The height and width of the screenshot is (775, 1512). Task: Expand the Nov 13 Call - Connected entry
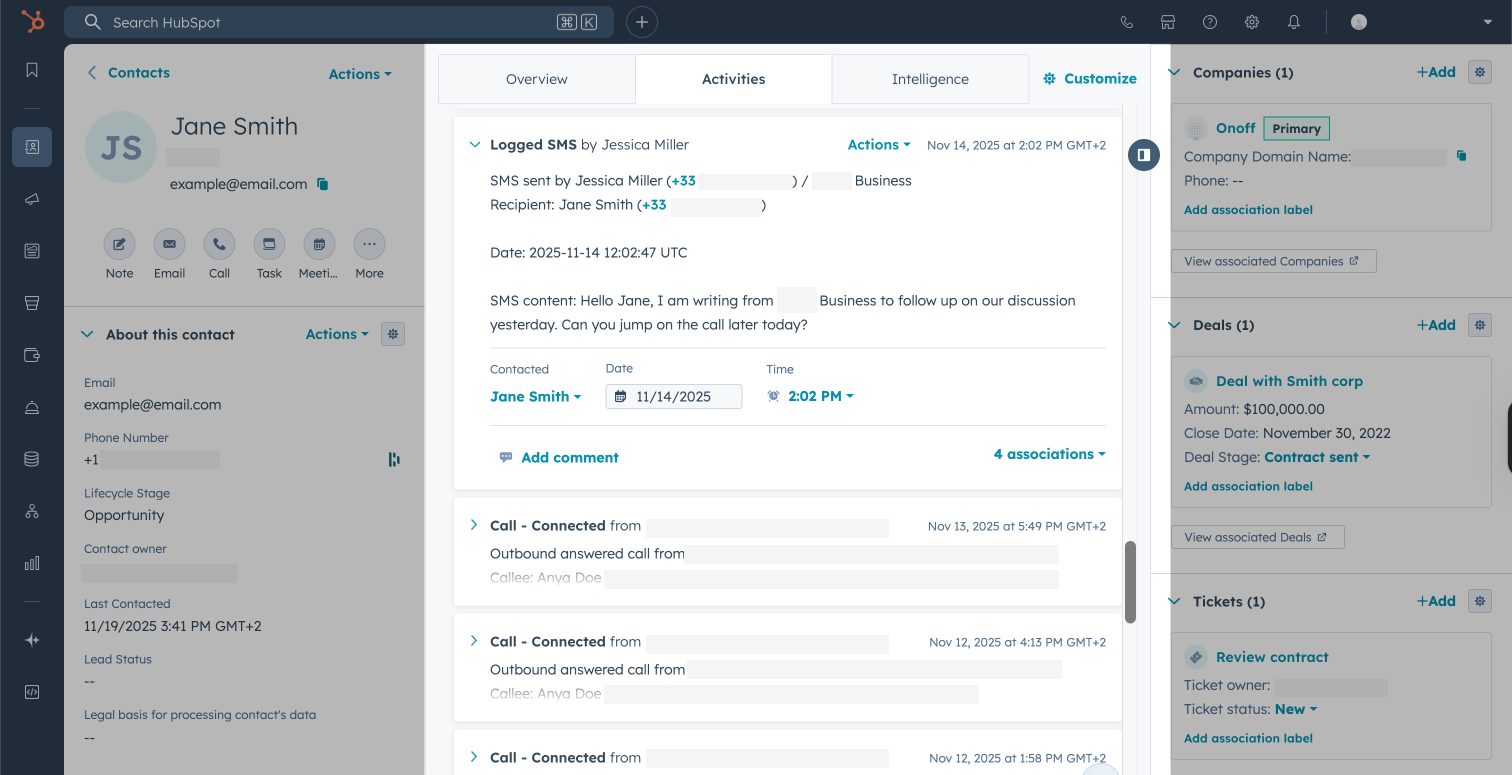point(475,525)
